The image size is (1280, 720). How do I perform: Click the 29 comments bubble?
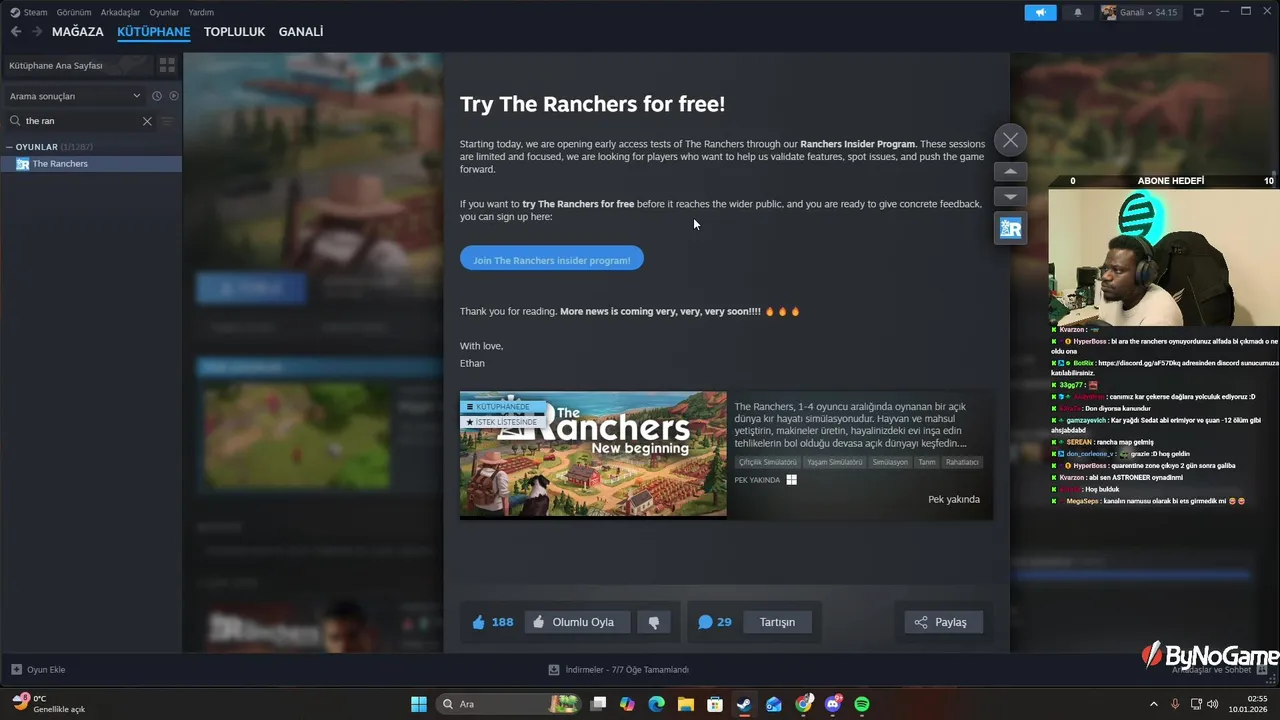(x=715, y=622)
